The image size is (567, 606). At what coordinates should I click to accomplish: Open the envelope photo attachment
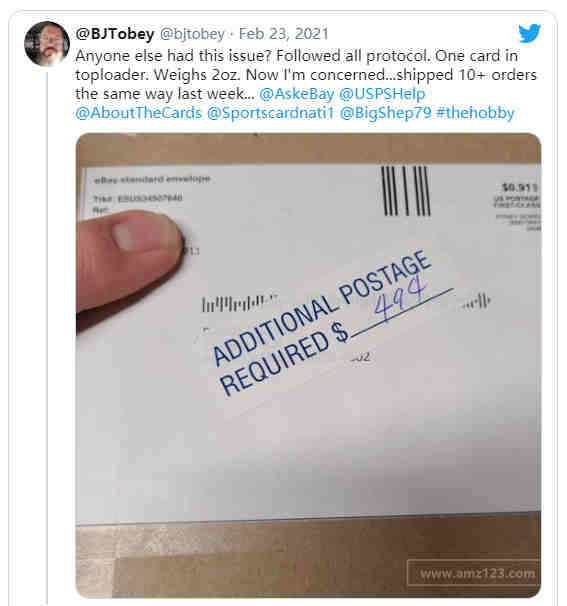(308, 365)
